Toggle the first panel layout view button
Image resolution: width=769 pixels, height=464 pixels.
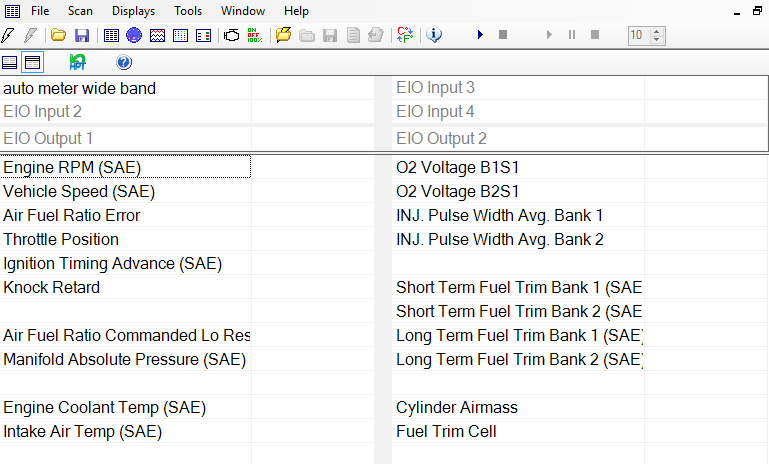tap(10, 62)
